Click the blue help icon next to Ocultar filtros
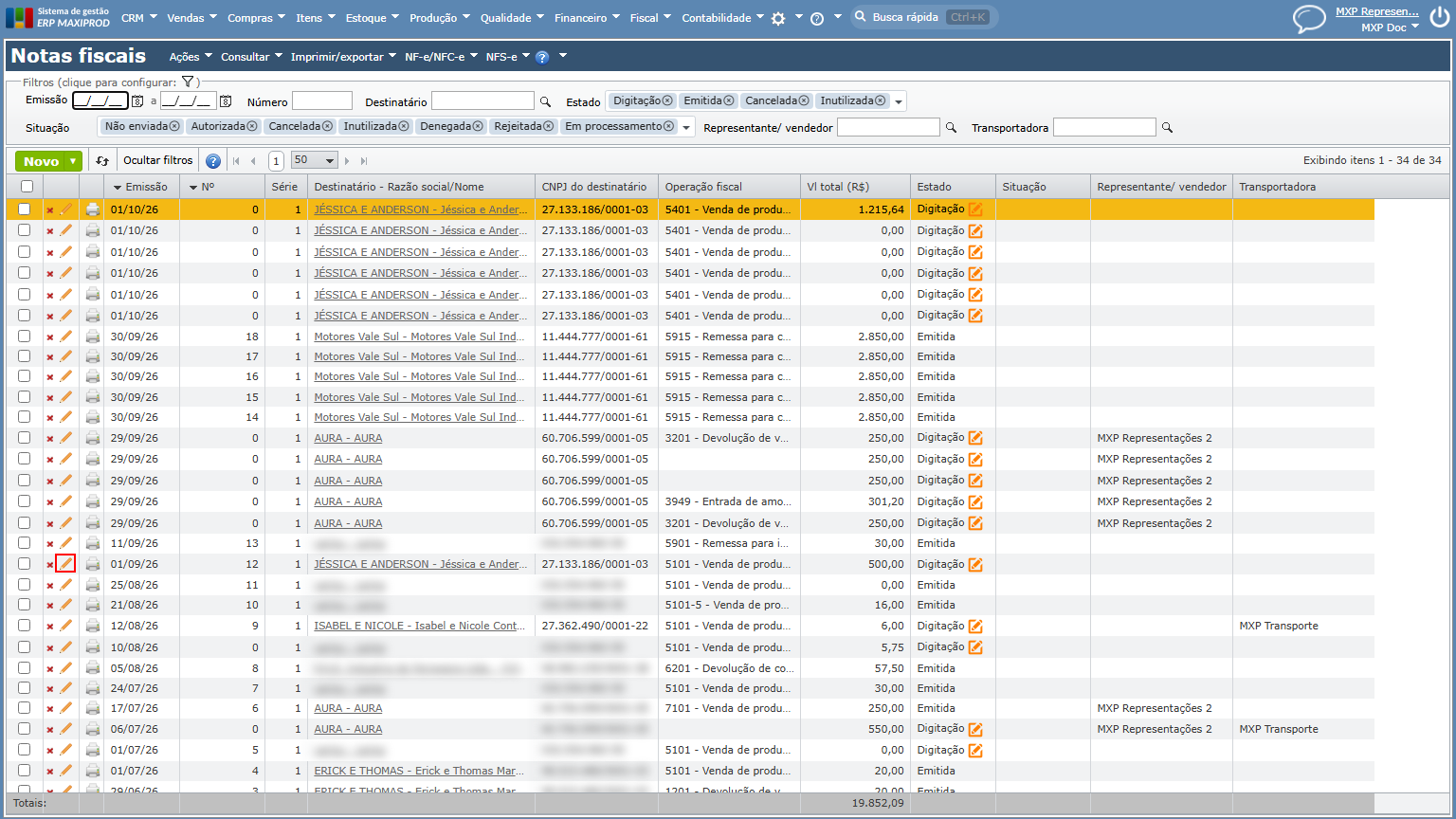 coord(213,161)
